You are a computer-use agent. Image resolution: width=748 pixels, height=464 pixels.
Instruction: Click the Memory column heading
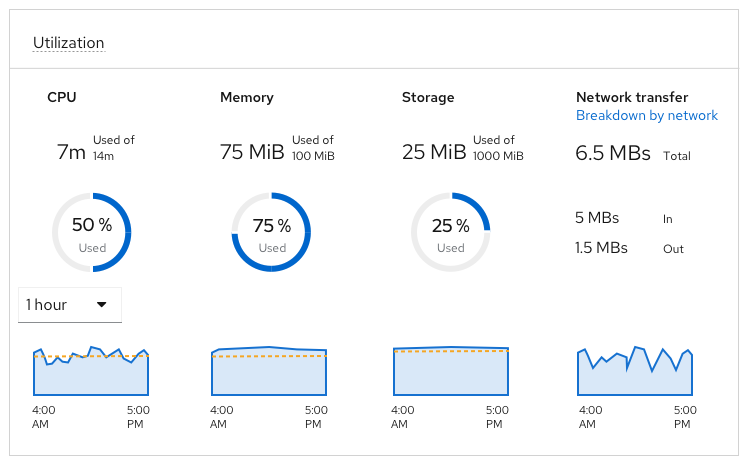click(x=246, y=97)
